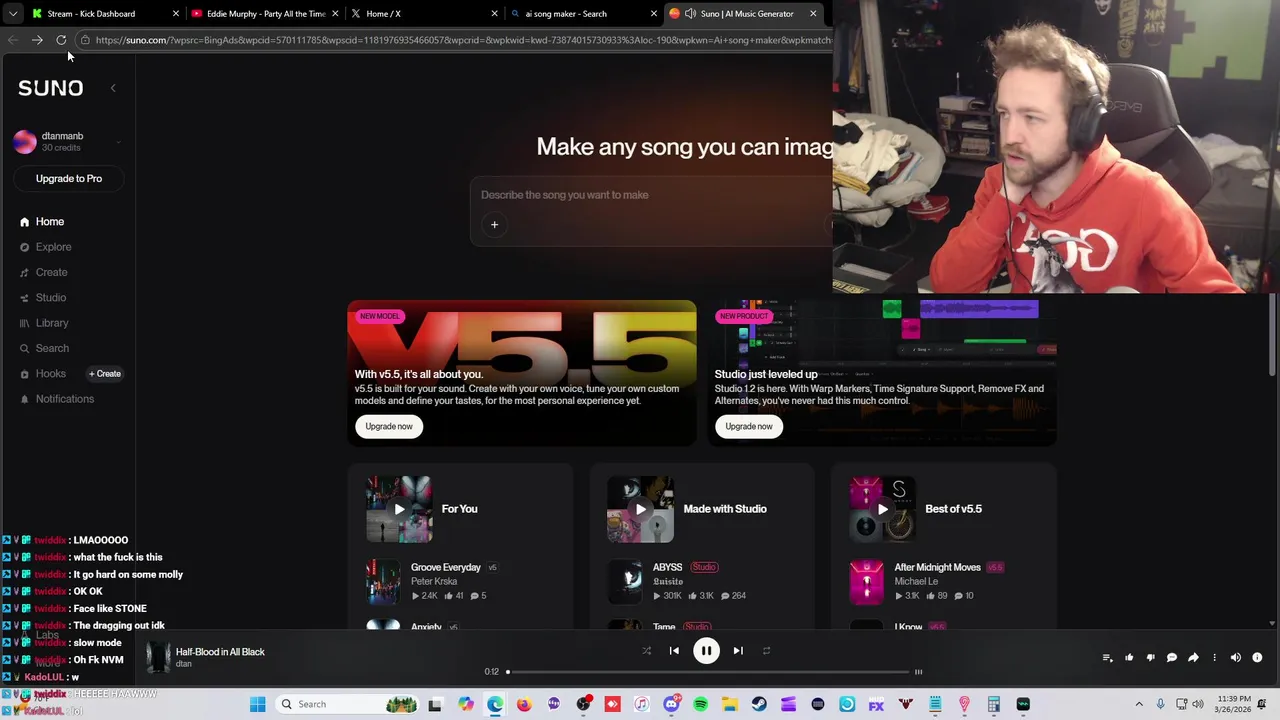1280x720 pixels.
Task: Play the For You playlist
Action: (399, 509)
